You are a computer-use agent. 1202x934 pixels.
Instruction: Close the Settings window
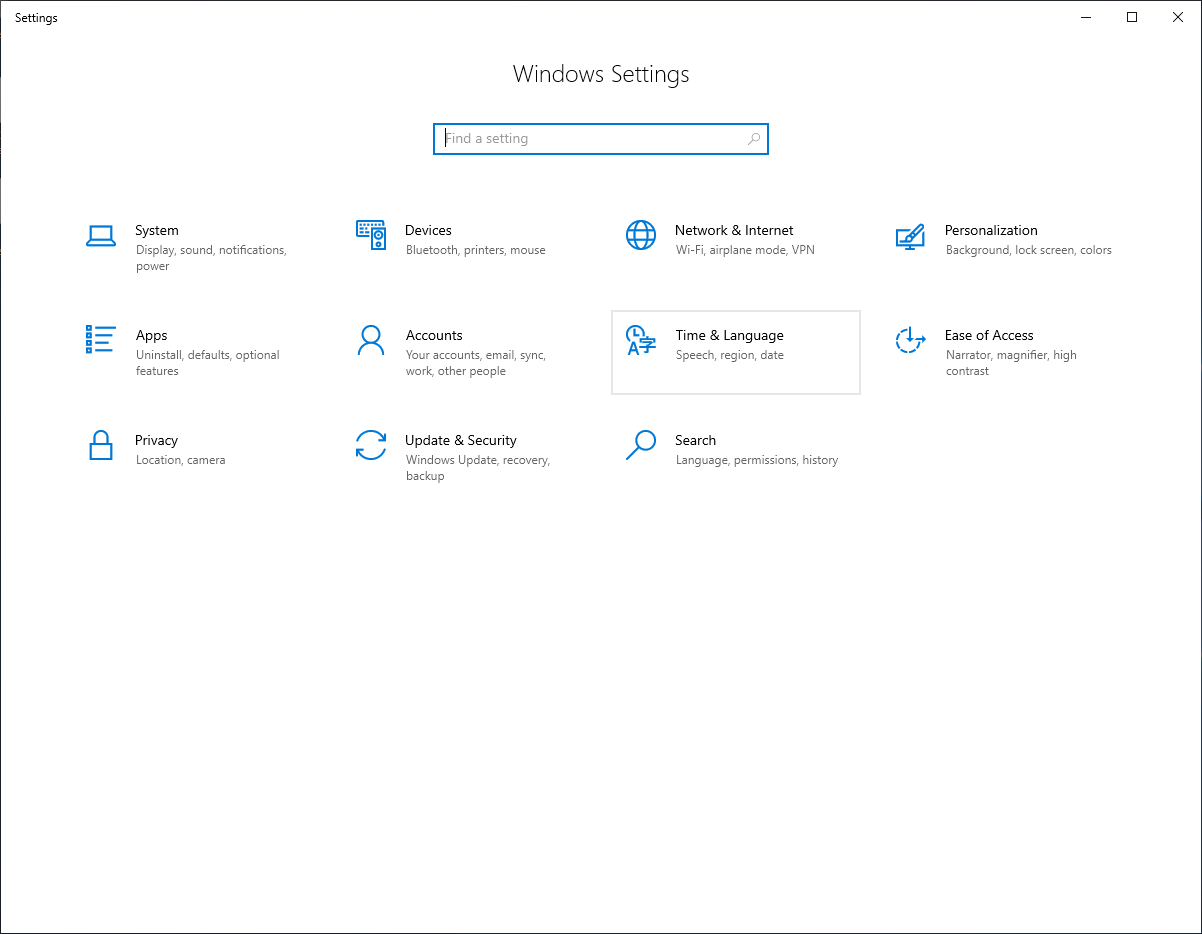(1178, 17)
